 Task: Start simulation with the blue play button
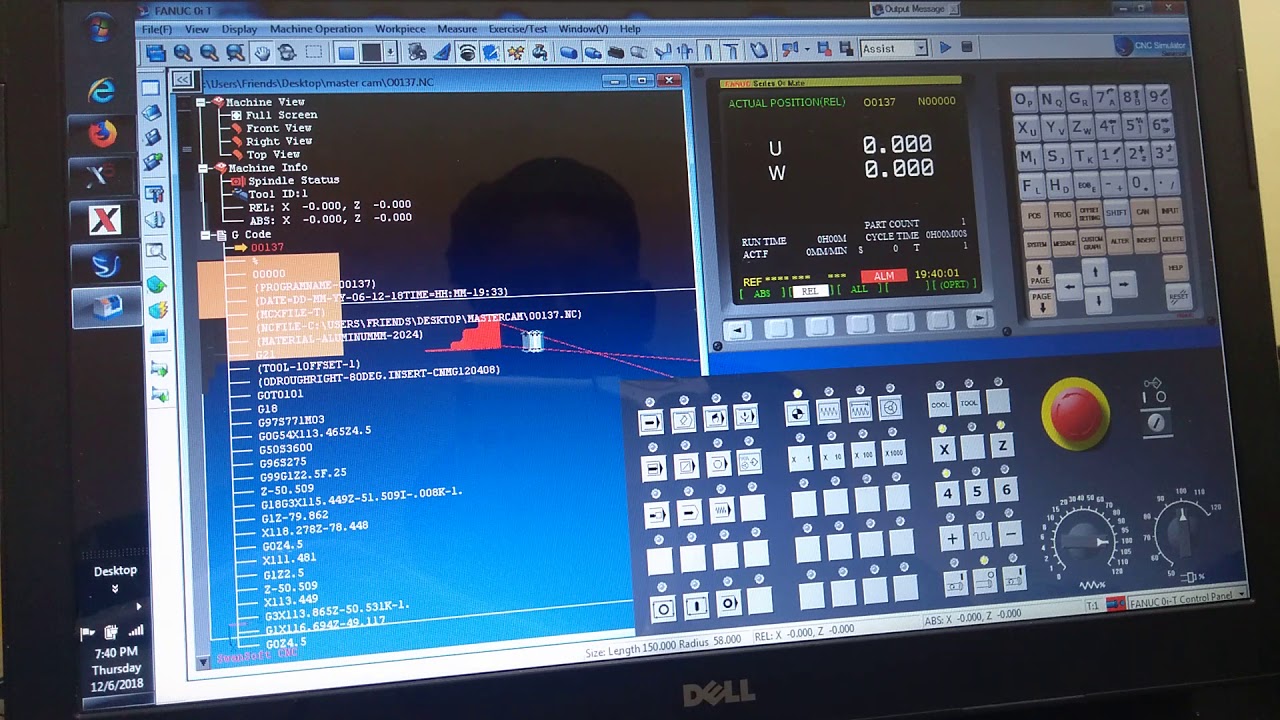click(945, 48)
